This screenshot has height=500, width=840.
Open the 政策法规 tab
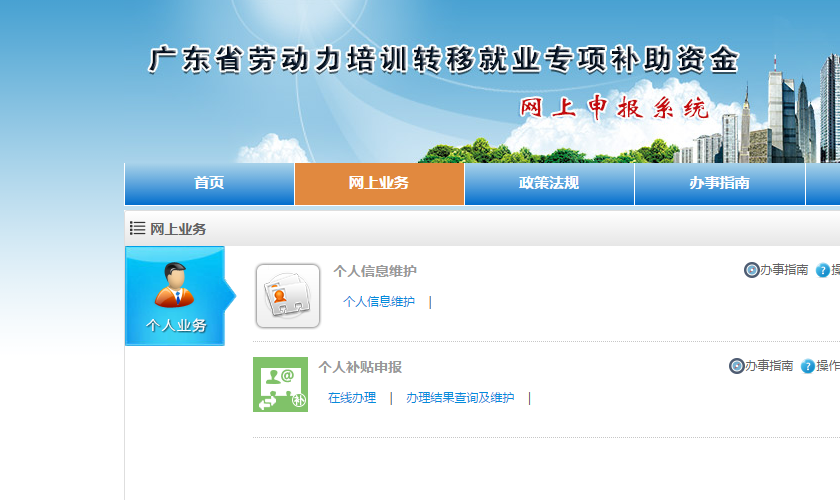point(549,183)
